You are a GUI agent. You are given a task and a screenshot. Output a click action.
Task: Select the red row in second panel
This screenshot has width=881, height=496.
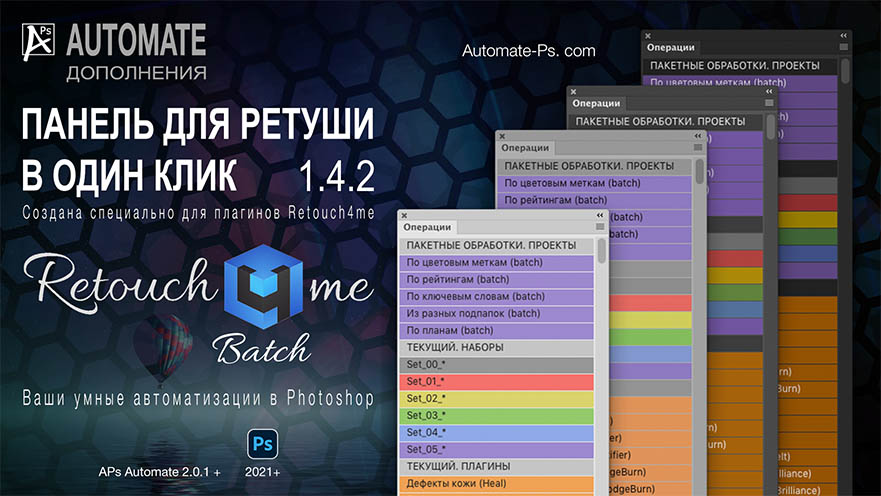[650, 303]
